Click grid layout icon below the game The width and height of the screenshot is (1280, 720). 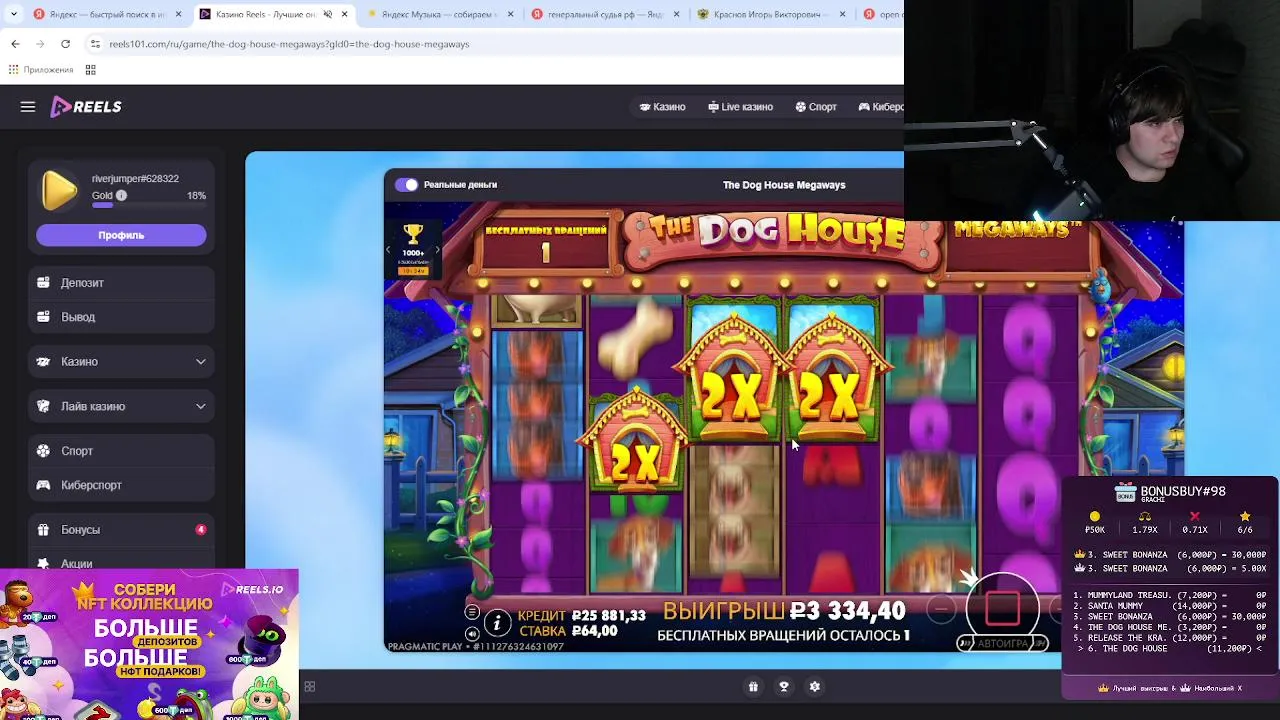click(x=310, y=687)
